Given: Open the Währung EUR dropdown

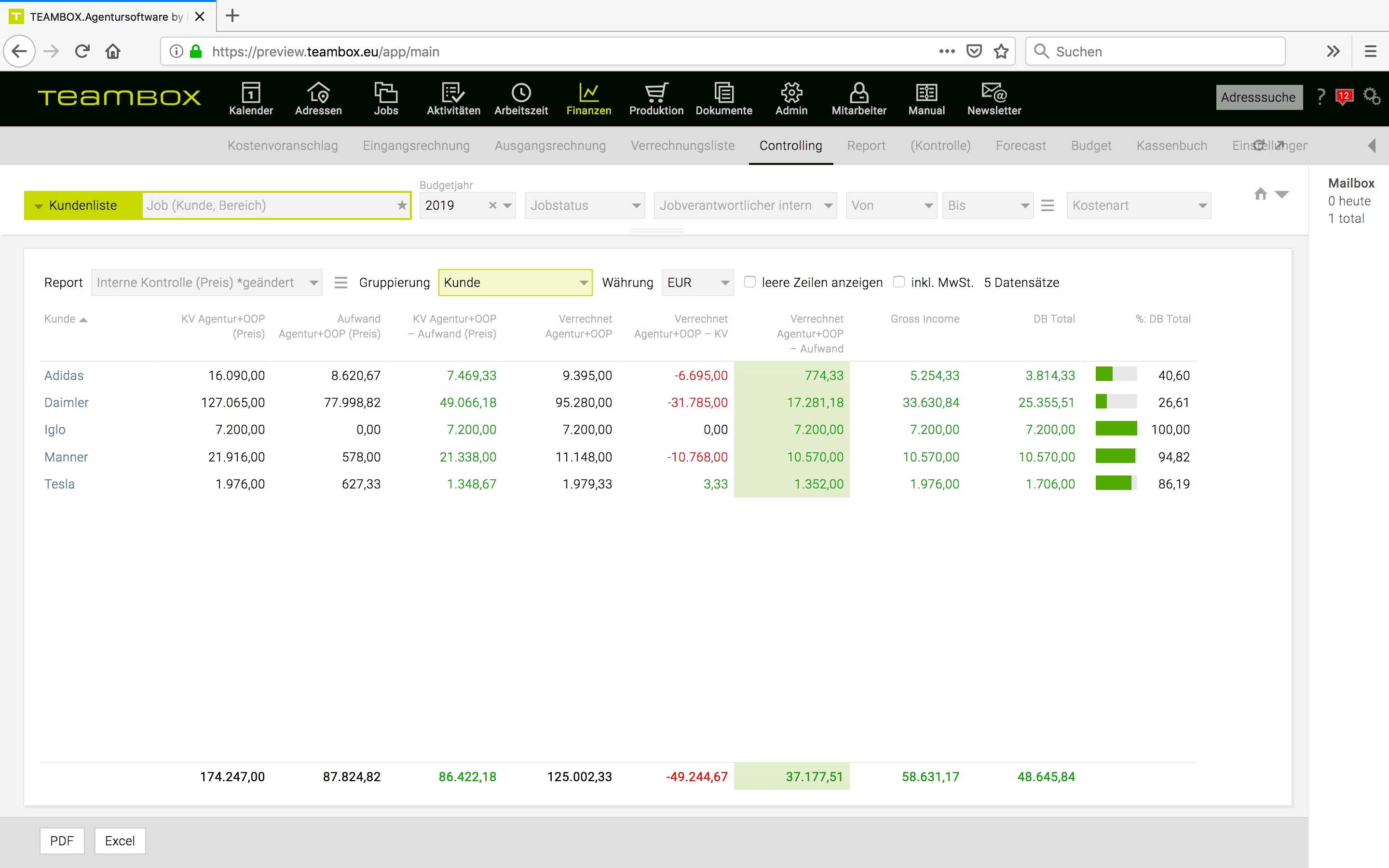Looking at the screenshot, I should pos(697,283).
